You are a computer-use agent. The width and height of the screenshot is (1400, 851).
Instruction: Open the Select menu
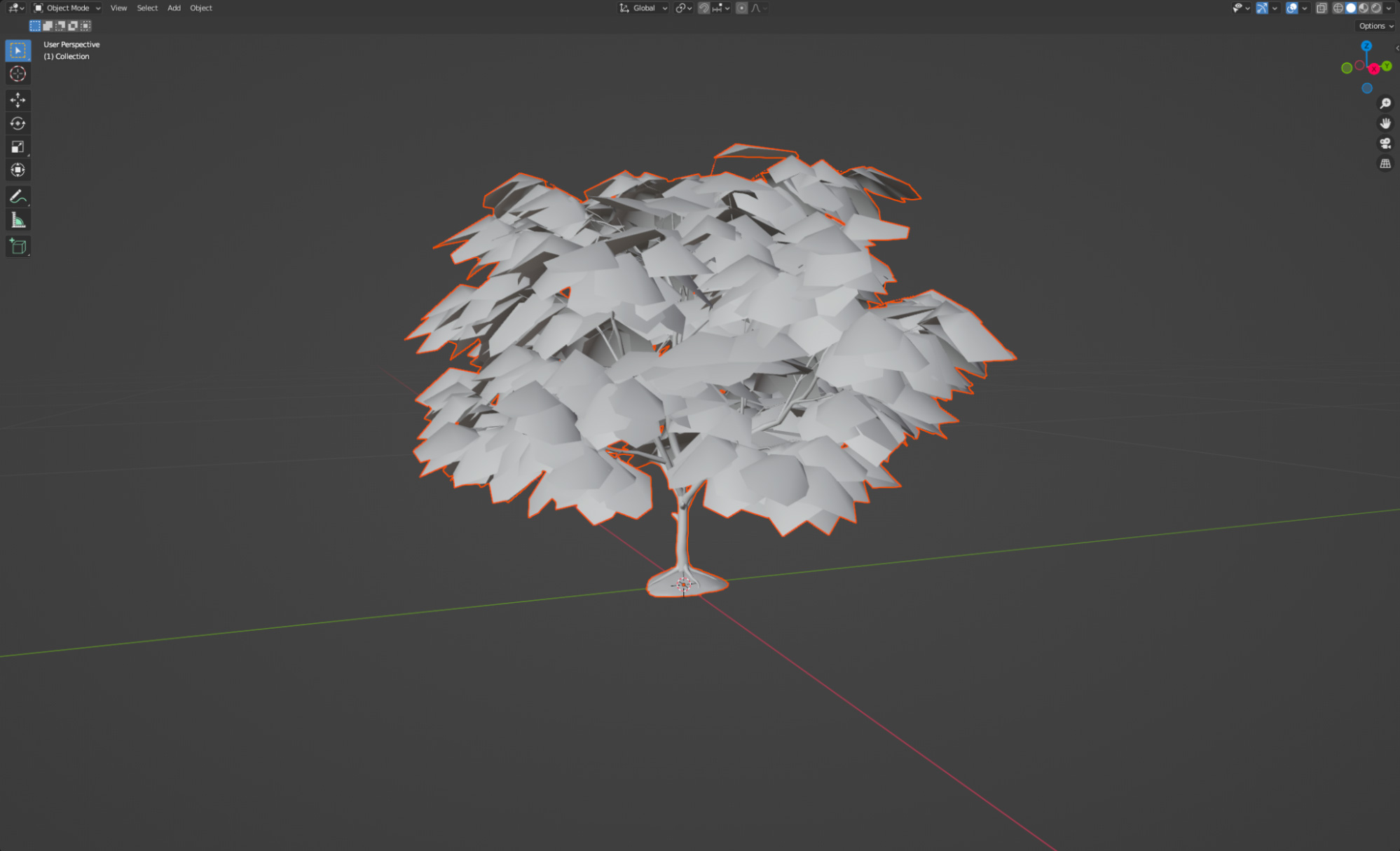[x=147, y=8]
